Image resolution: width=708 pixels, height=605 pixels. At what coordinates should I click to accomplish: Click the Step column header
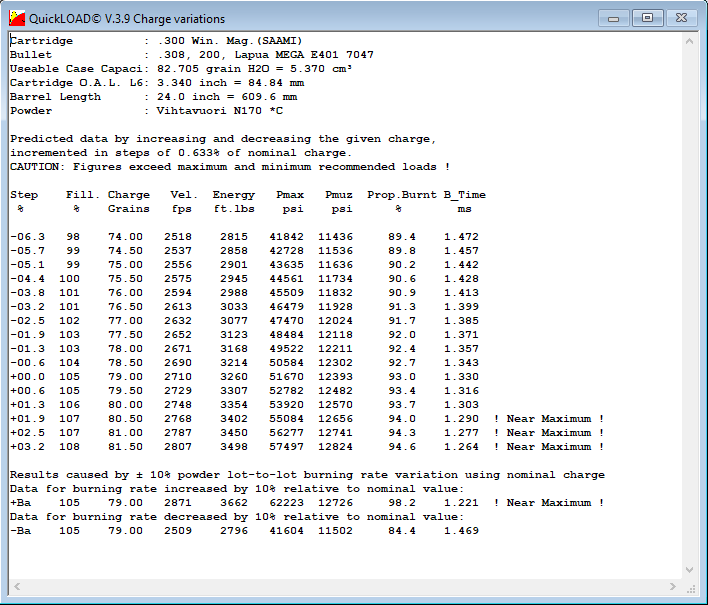pyautogui.click(x=24, y=195)
